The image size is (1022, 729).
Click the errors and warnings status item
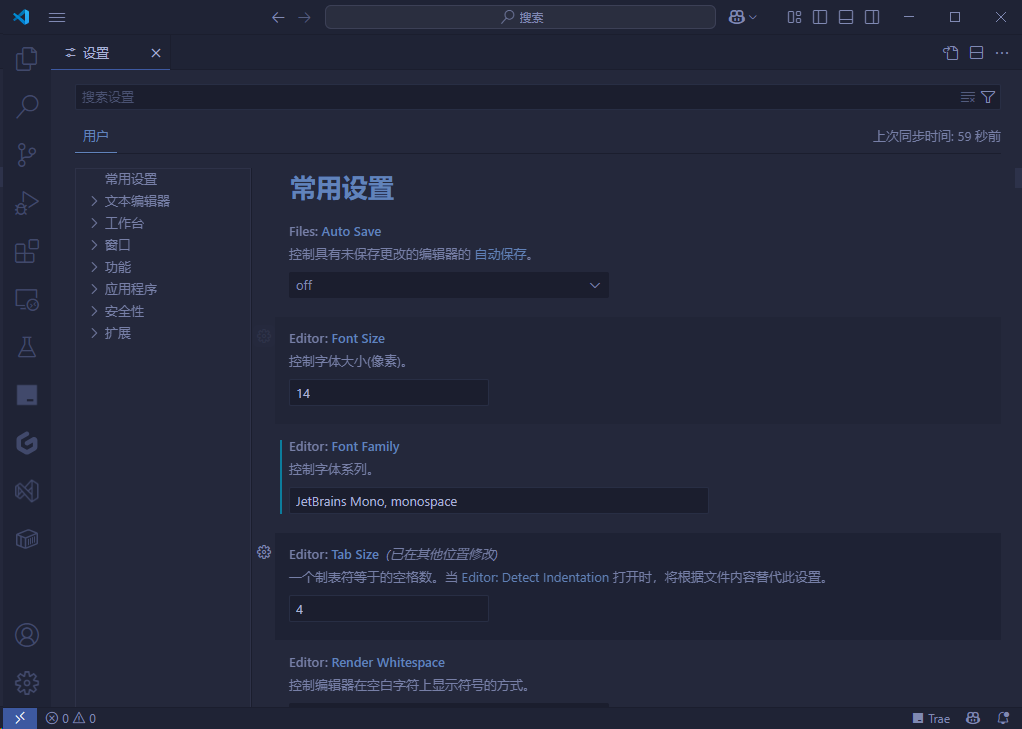click(70, 718)
